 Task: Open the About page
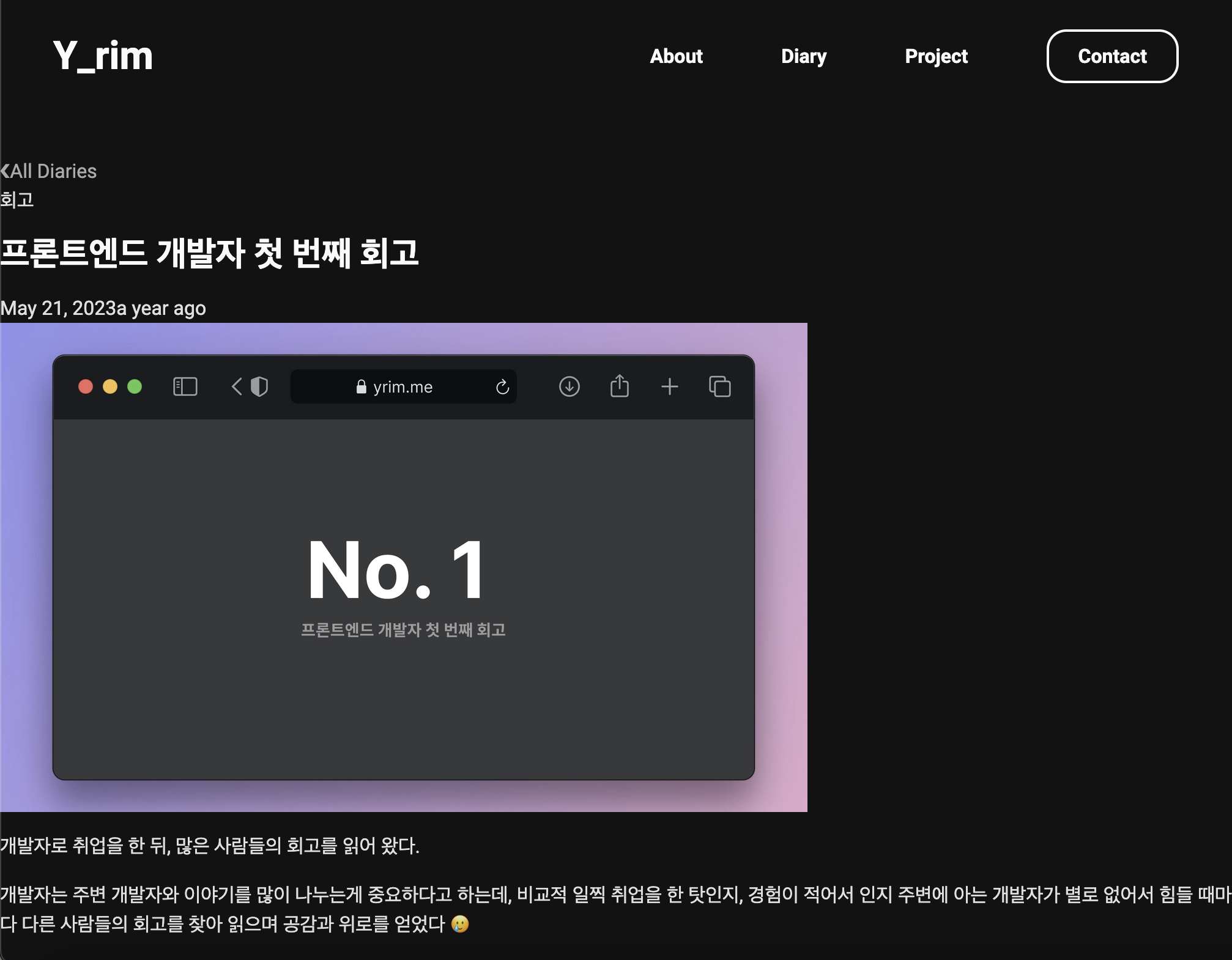click(x=676, y=56)
